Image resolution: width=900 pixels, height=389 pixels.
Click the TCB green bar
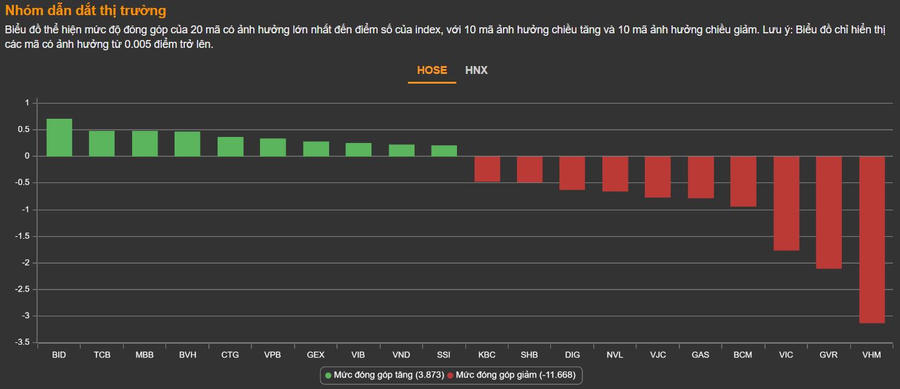click(102, 143)
